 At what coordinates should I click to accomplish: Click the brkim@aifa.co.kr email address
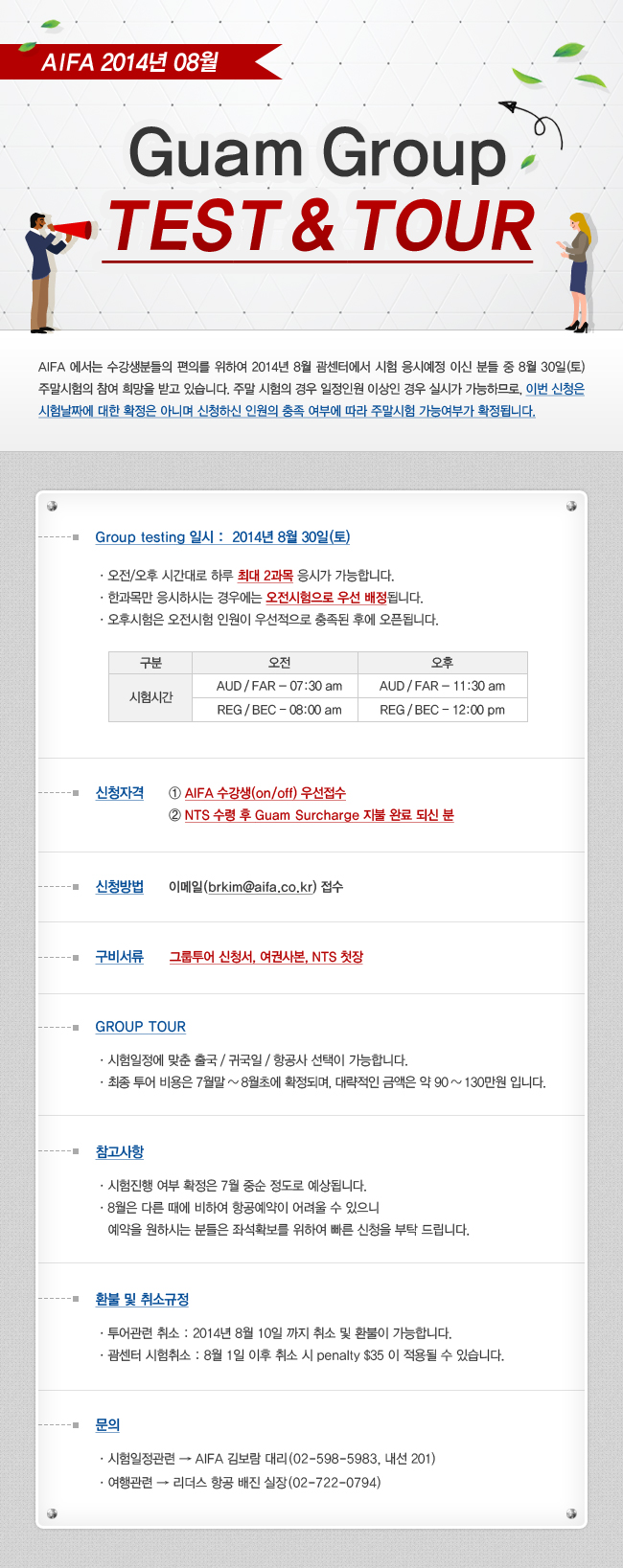point(261,887)
